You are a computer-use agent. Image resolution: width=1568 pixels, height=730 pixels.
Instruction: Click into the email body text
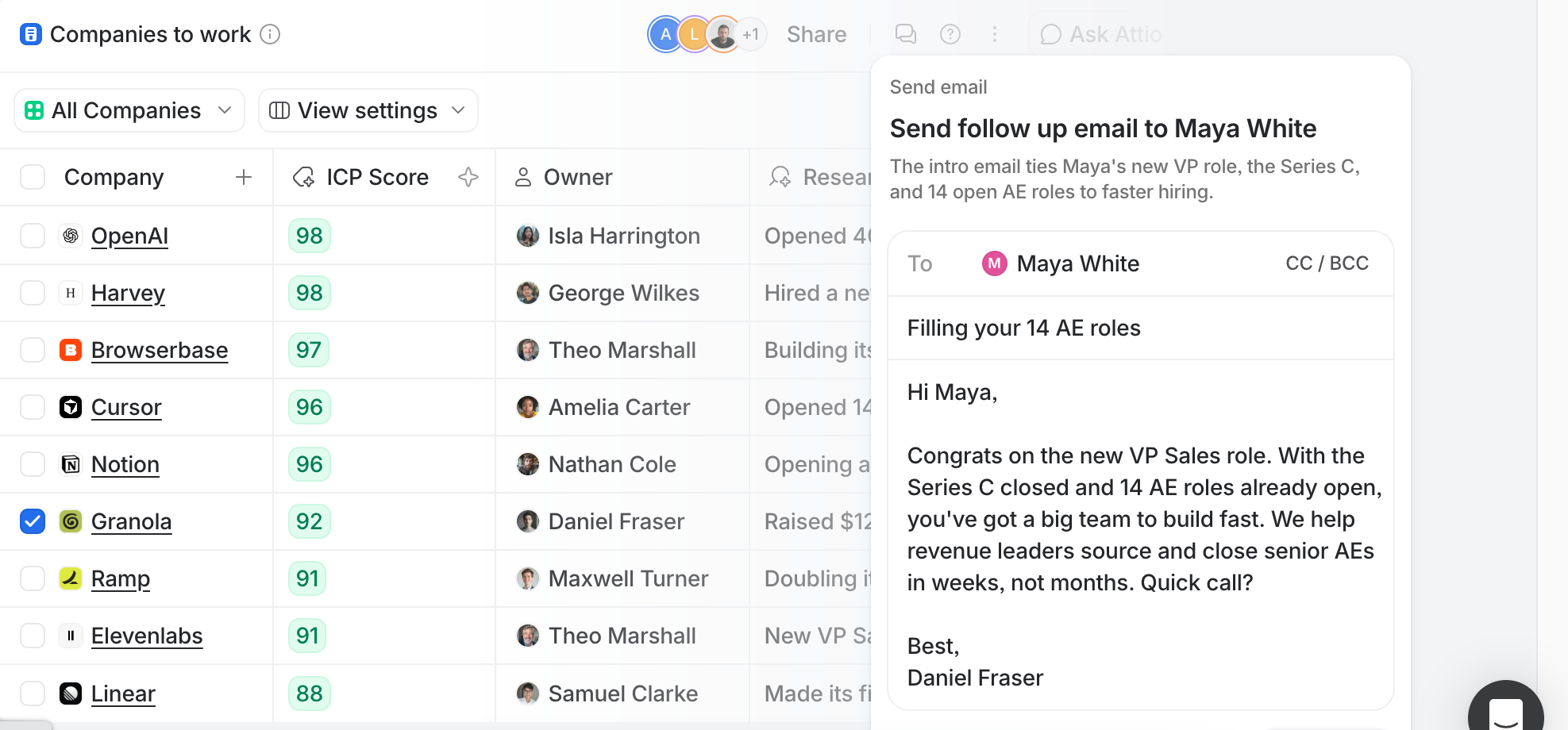(1140, 534)
